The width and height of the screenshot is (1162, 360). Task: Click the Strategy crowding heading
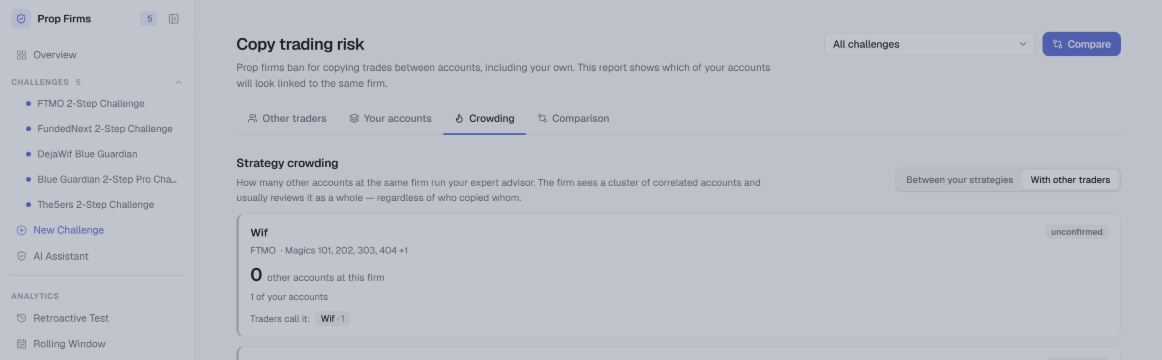pos(287,163)
